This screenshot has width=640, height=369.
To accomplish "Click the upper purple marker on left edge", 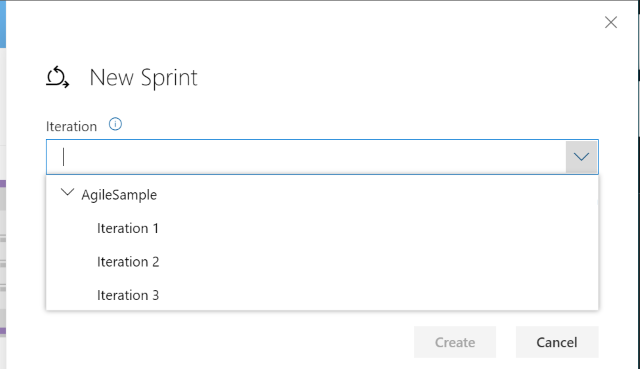I will 3,184.
